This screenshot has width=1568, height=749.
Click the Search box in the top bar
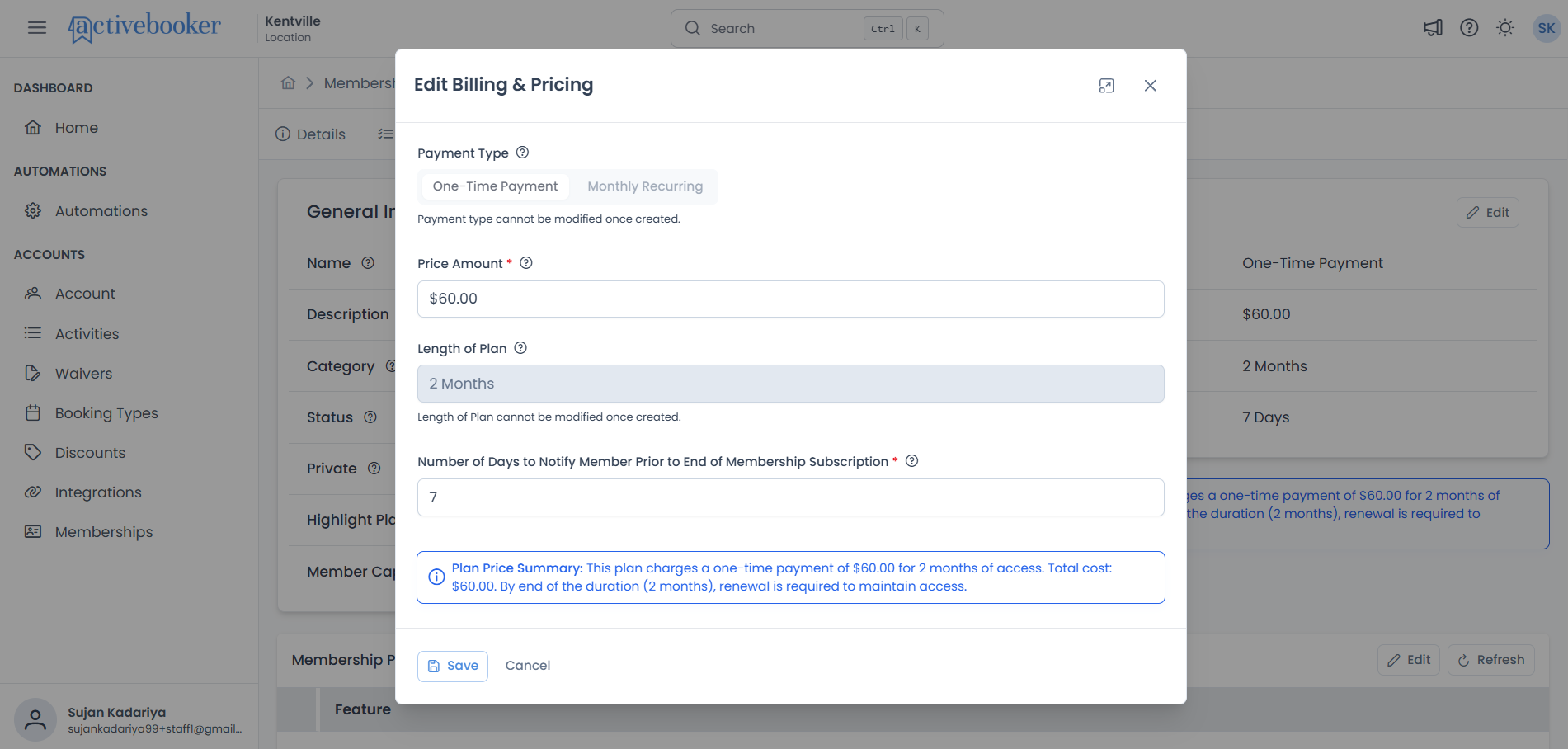coord(808,28)
